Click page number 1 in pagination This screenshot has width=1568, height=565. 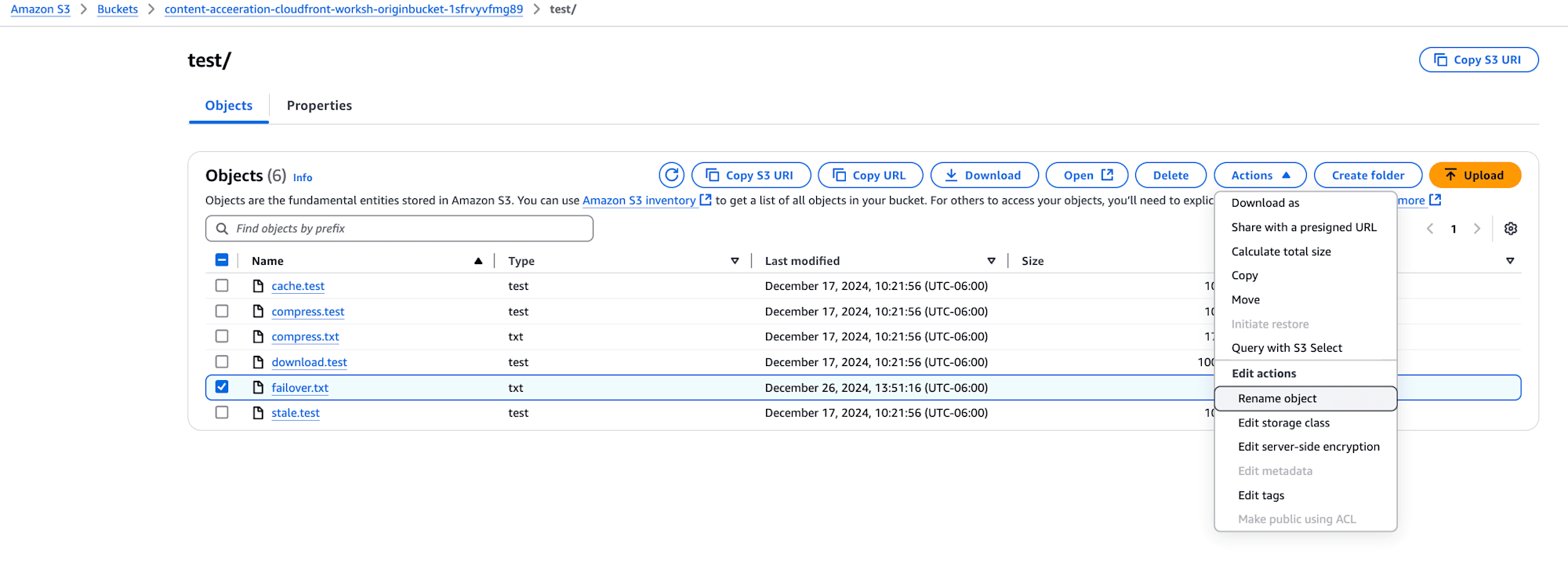(1454, 229)
